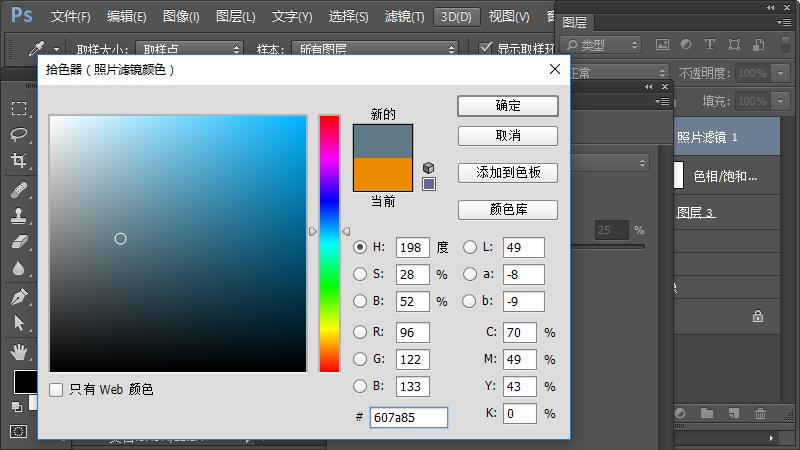Enable the 只有 Web 颜色 checkbox
The width and height of the screenshot is (800, 450).
pyautogui.click(x=56, y=390)
